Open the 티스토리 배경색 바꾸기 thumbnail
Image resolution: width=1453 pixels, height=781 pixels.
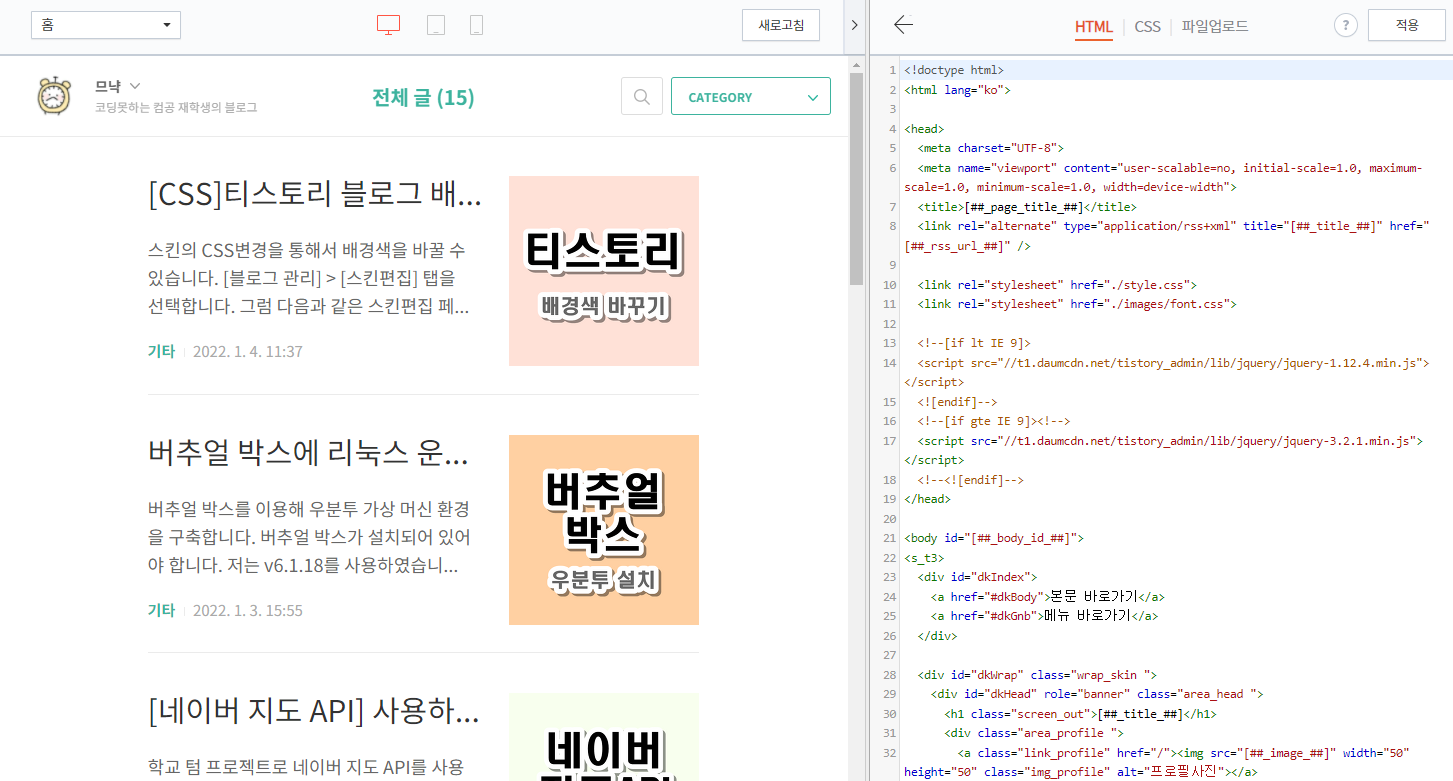[x=604, y=271]
